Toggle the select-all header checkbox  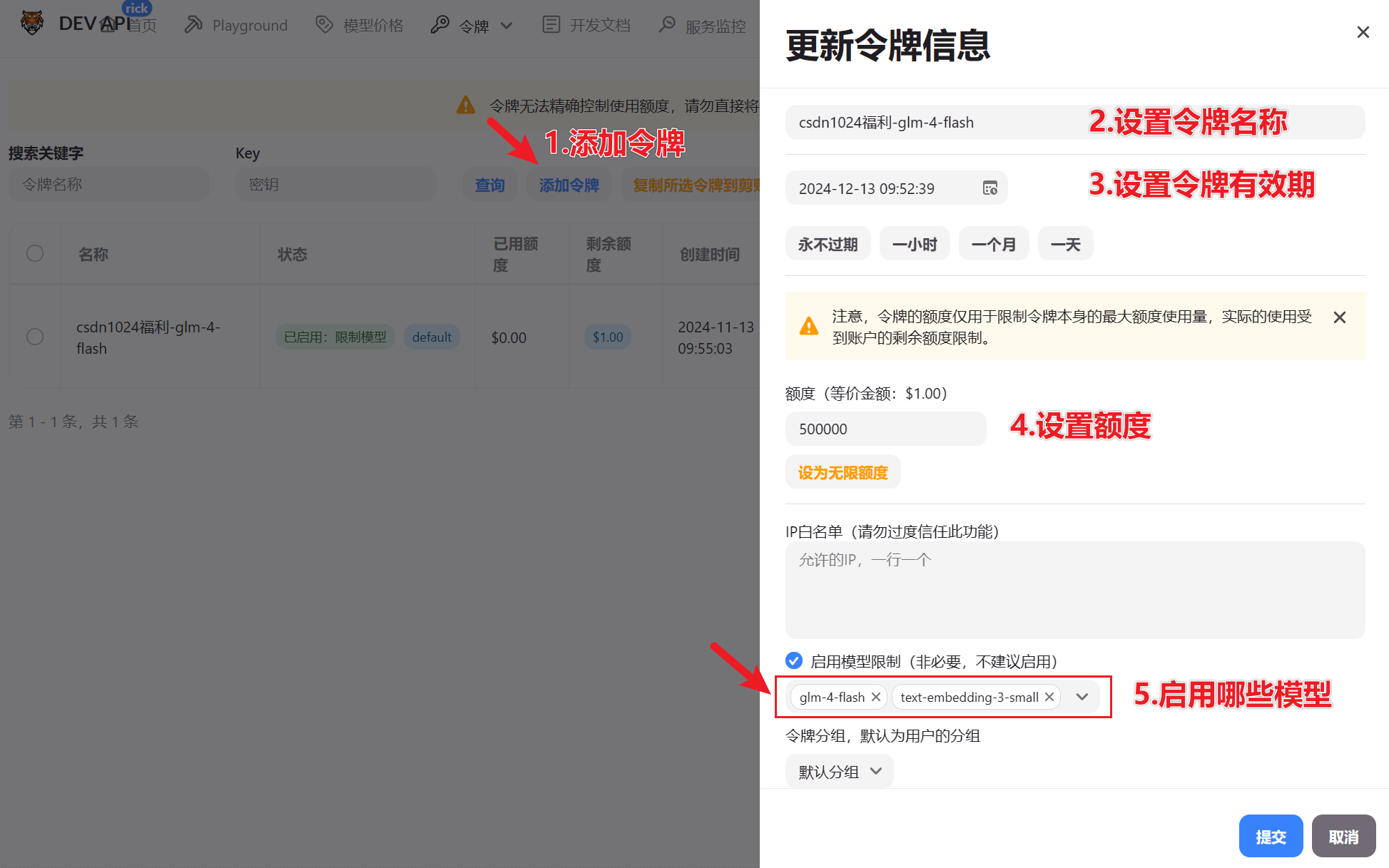tap(35, 254)
